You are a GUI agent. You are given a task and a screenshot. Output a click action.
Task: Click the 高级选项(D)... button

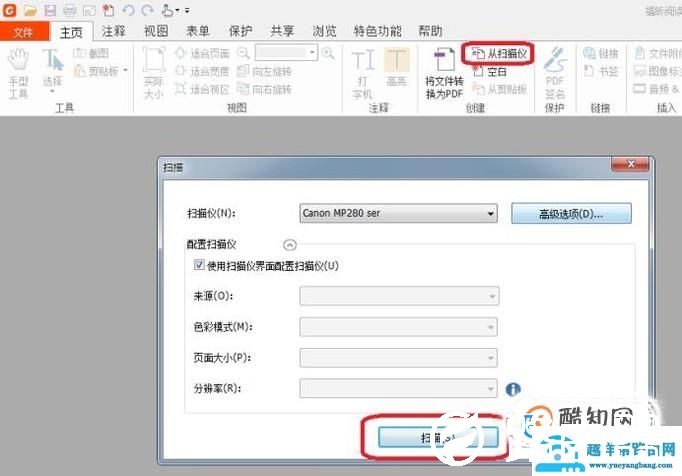(571, 214)
